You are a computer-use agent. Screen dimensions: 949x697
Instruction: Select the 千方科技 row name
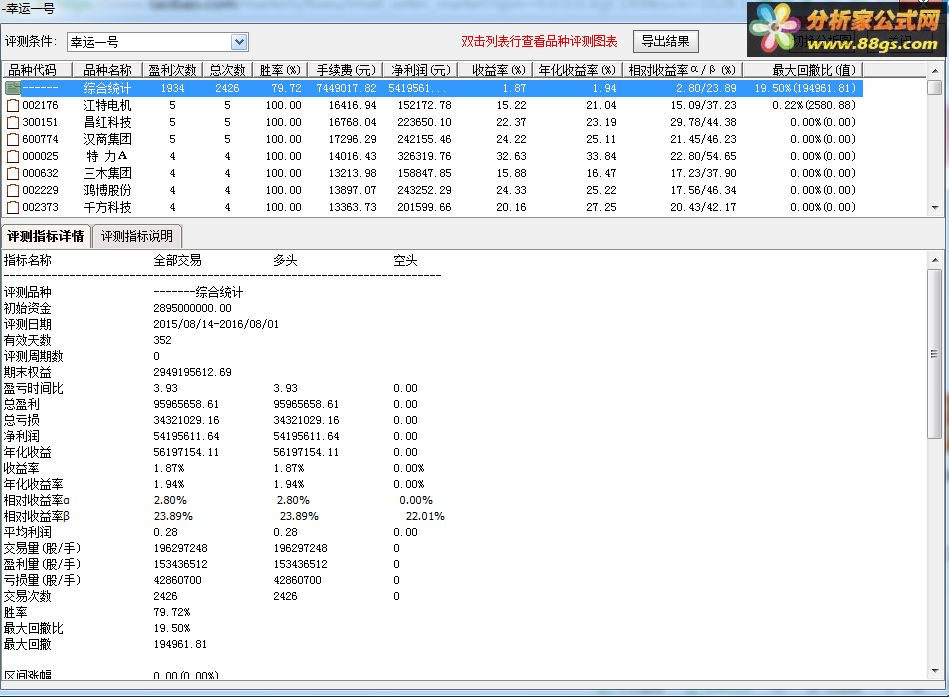tap(107, 207)
